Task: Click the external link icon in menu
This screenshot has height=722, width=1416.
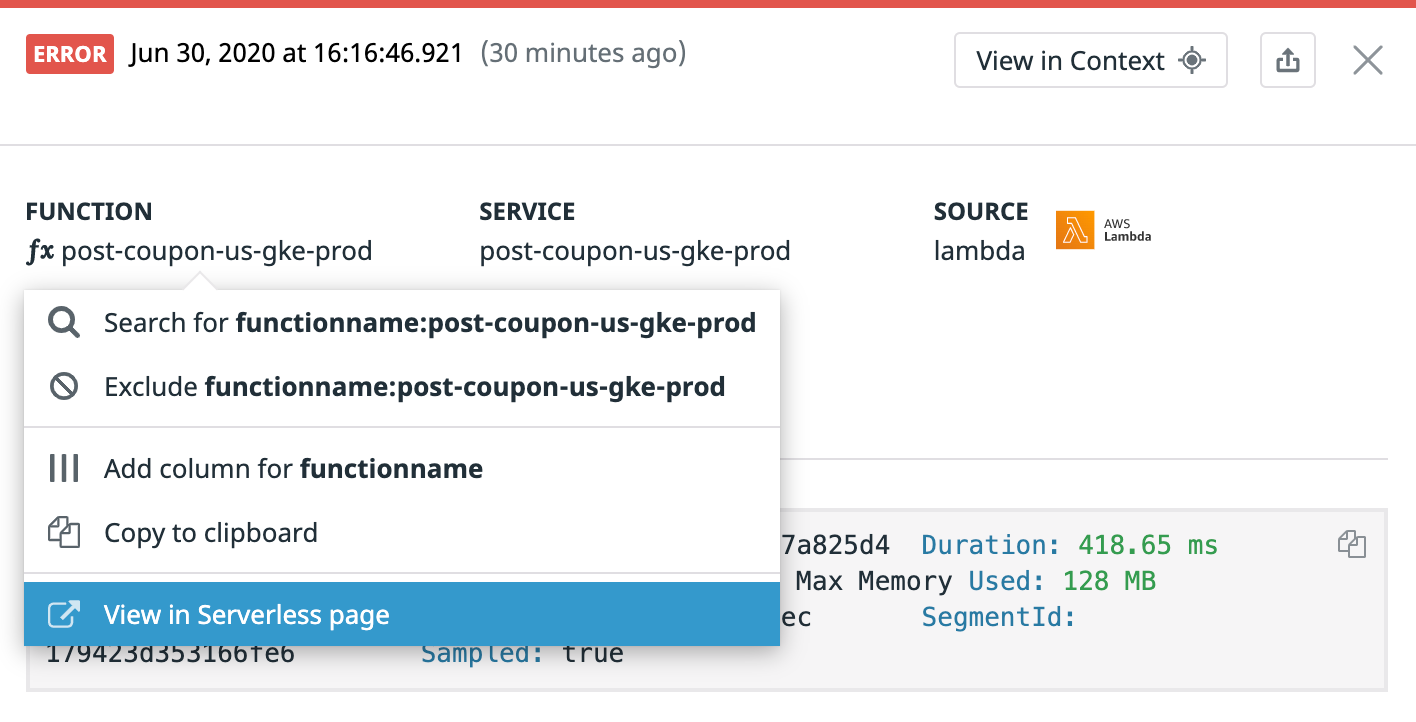Action: tap(64, 615)
